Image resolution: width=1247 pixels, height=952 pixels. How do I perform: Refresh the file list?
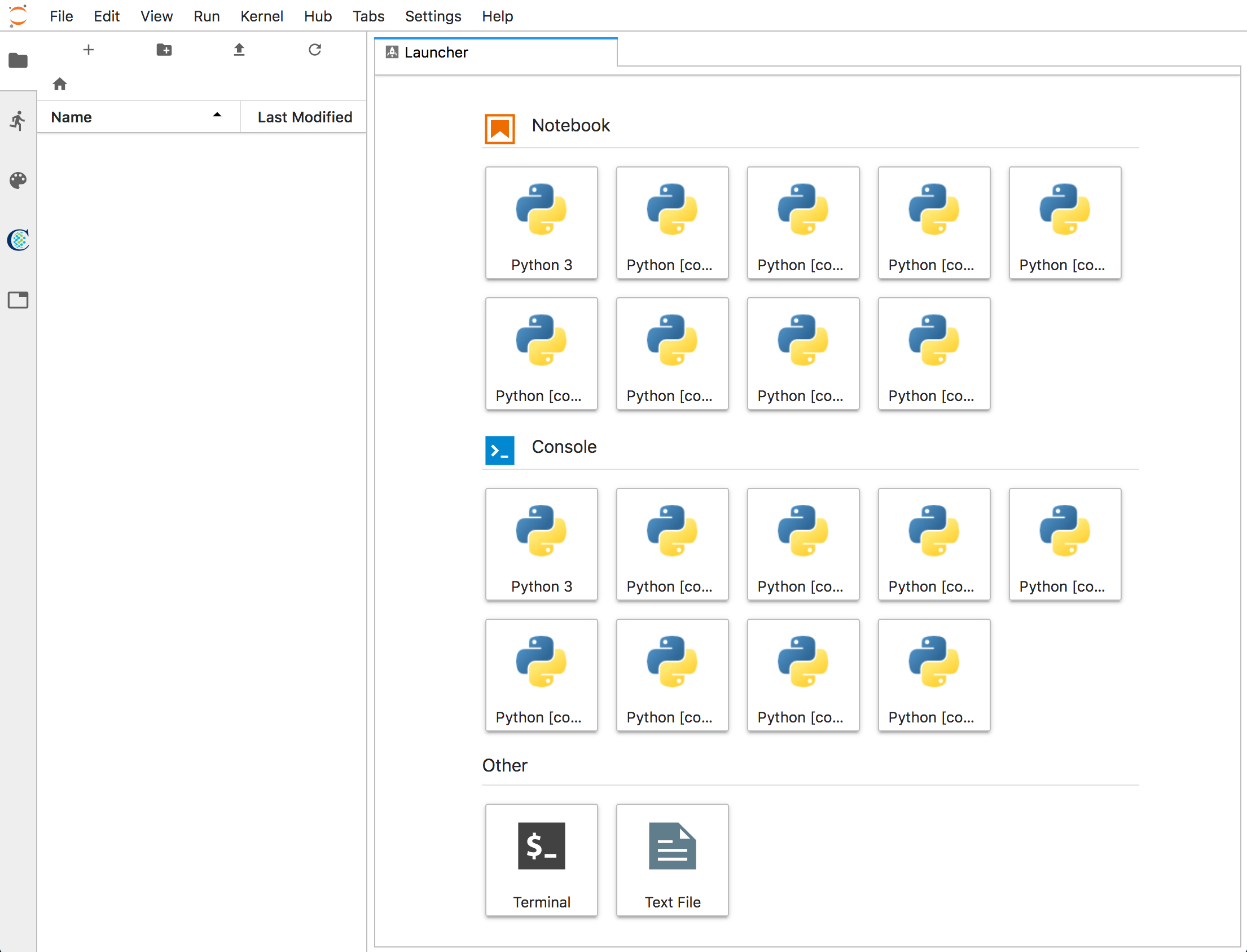(x=315, y=50)
